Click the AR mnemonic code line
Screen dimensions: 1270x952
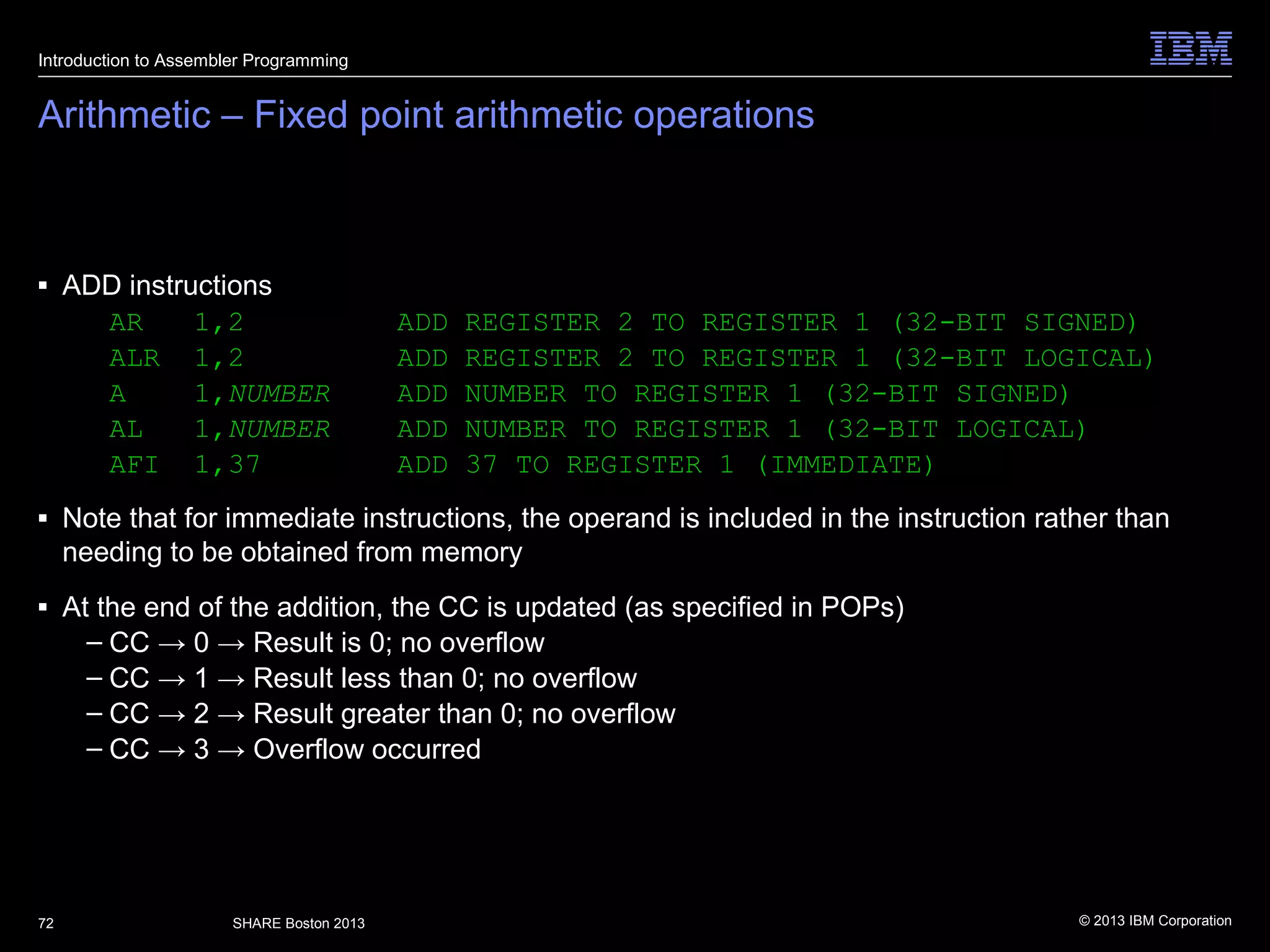tap(127, 323)
